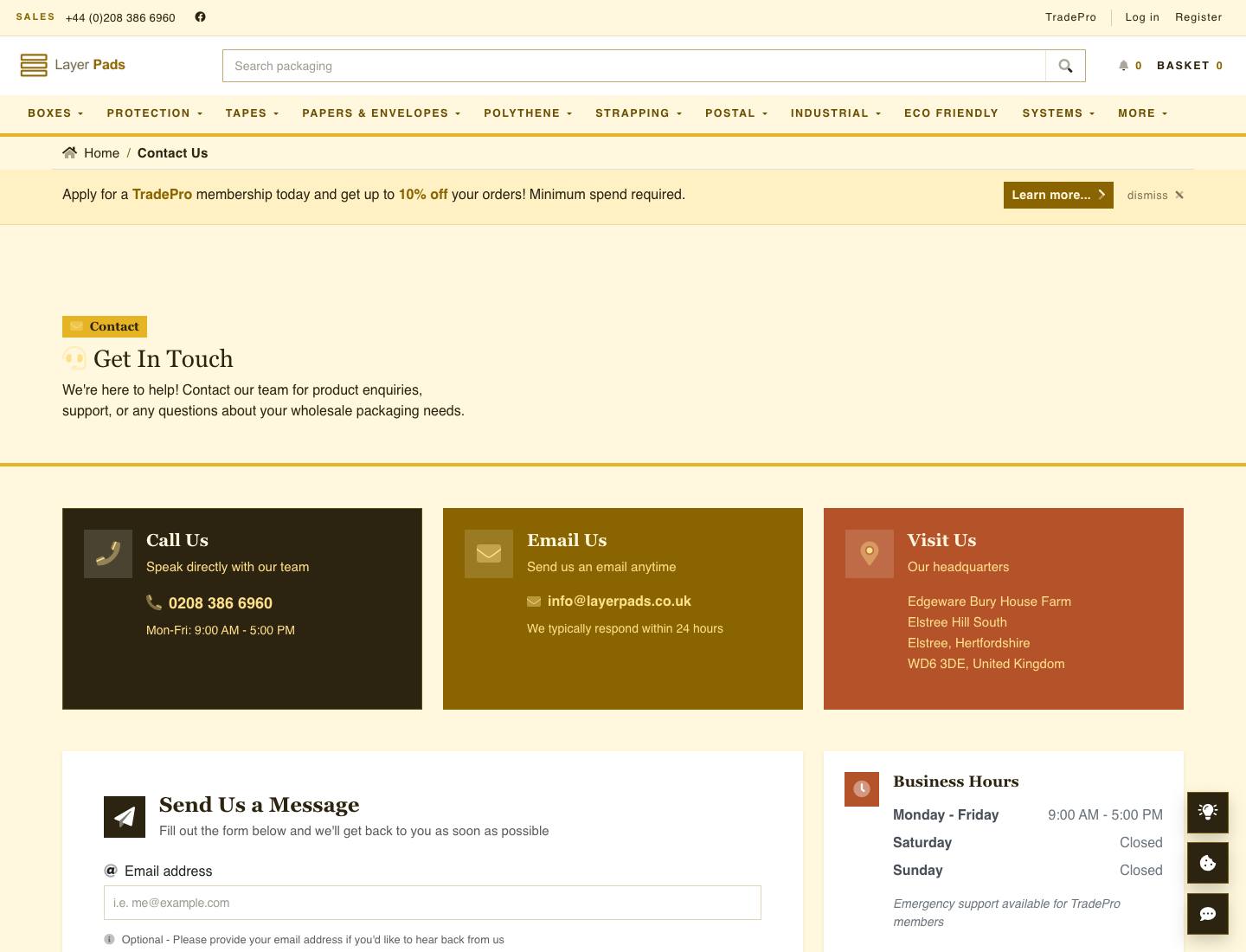Expand the Strapping menu
Viewport: 1246px width, 952px height.
click(x=639, y=113)
